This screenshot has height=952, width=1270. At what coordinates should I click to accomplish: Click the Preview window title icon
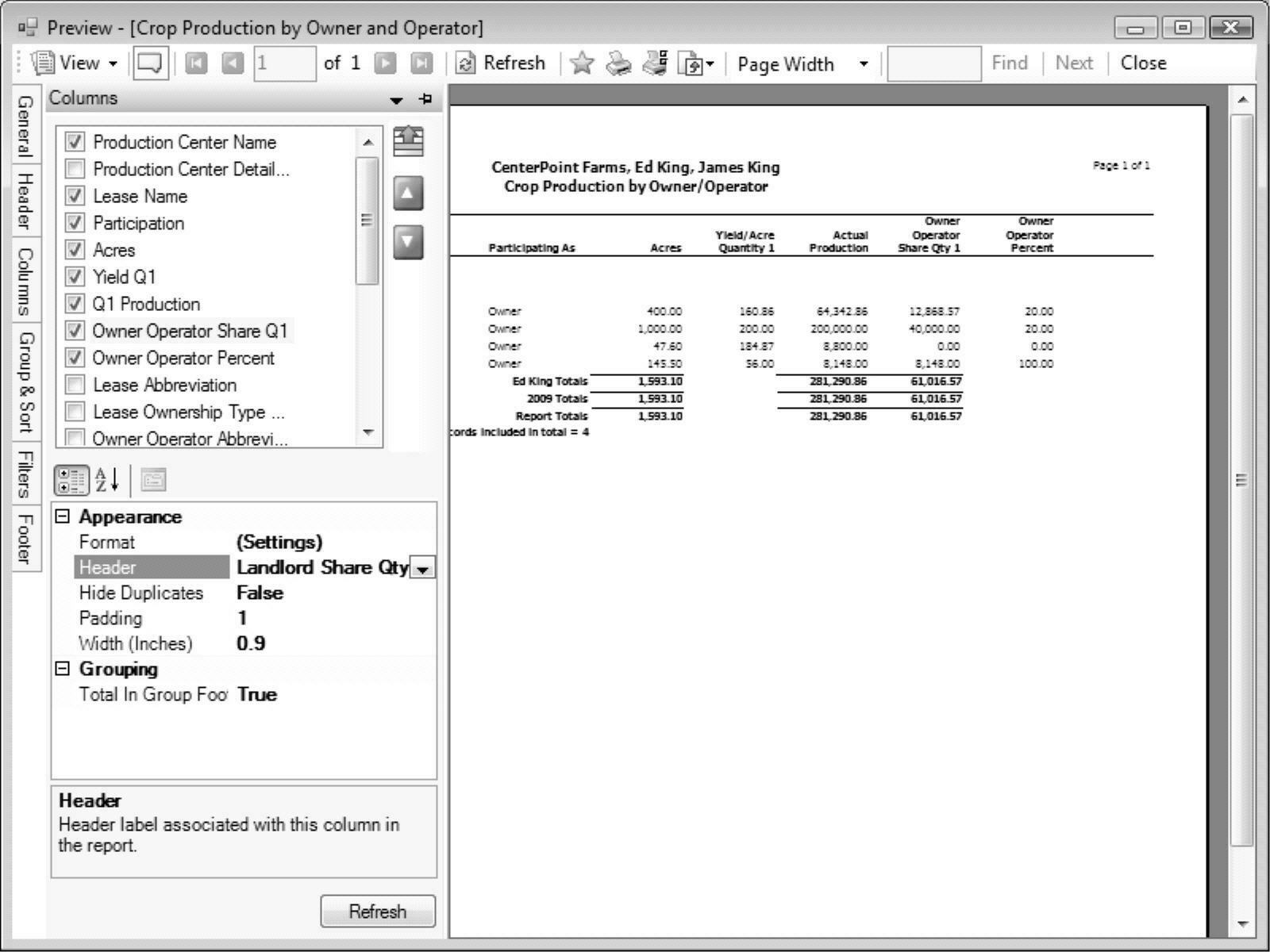tap(28, 29)
